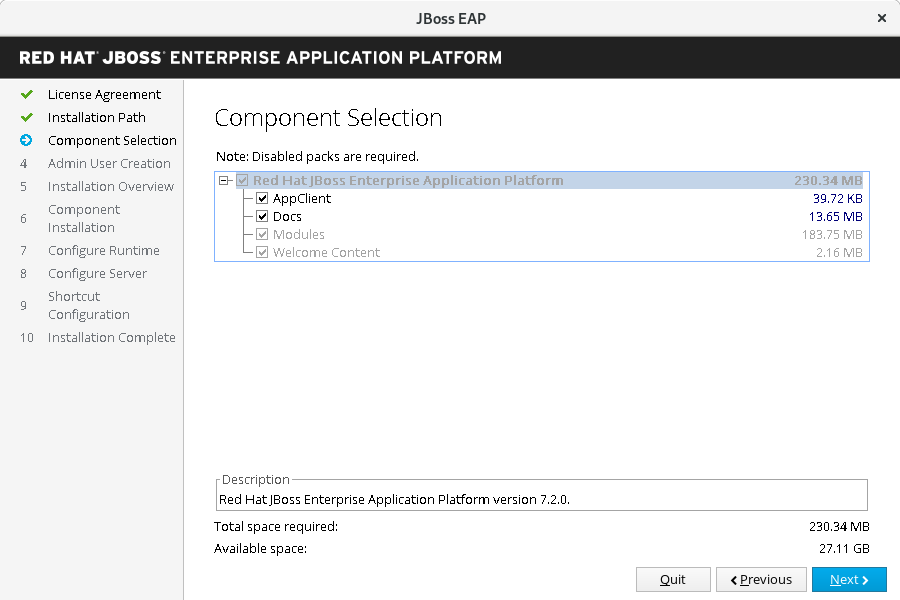
Task: Click the disabled Welcome Content checkbox
Action: tap(262, 253)
